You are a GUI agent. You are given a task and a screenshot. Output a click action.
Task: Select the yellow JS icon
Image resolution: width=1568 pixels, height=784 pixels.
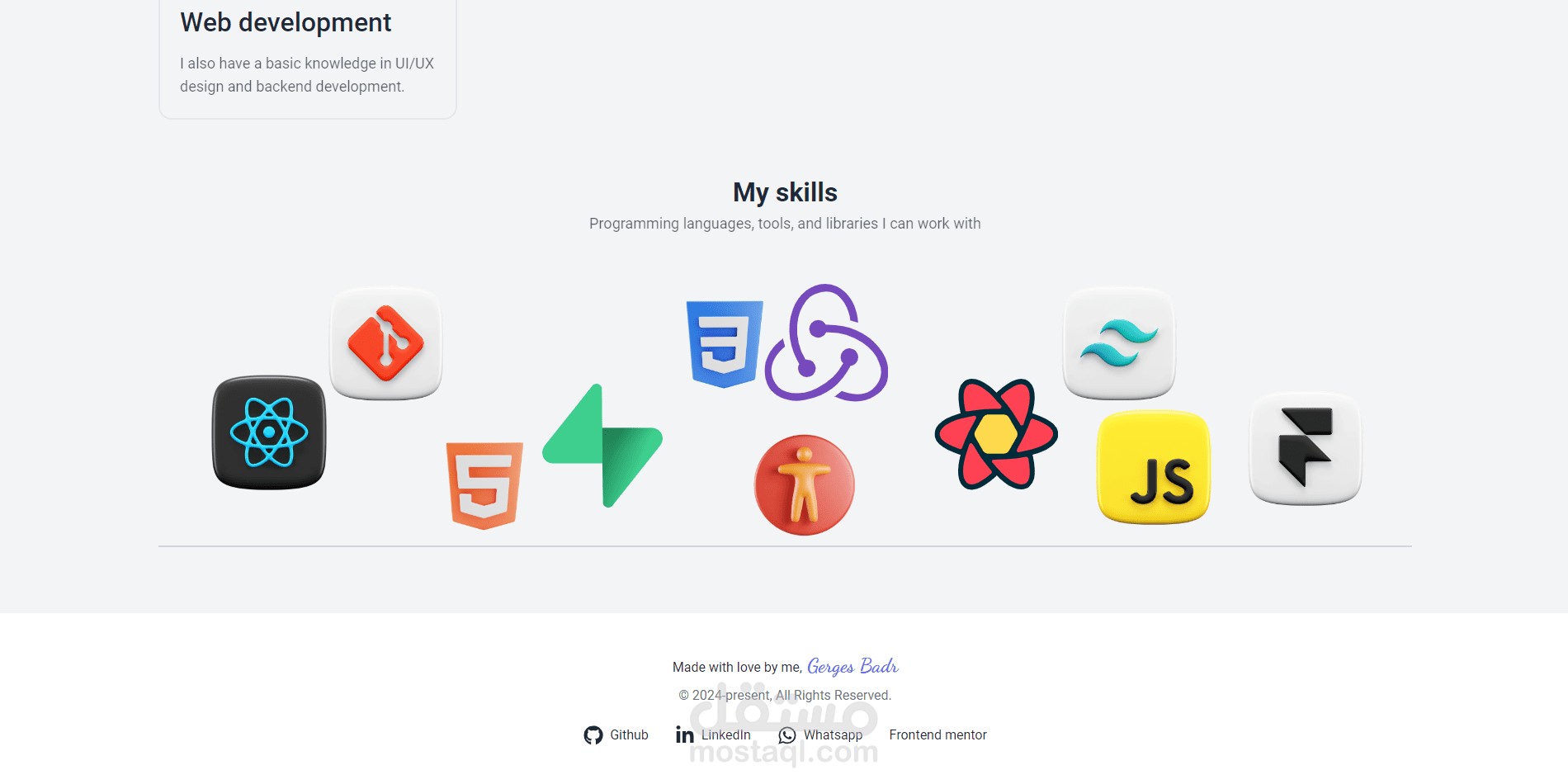(1154, 467)
